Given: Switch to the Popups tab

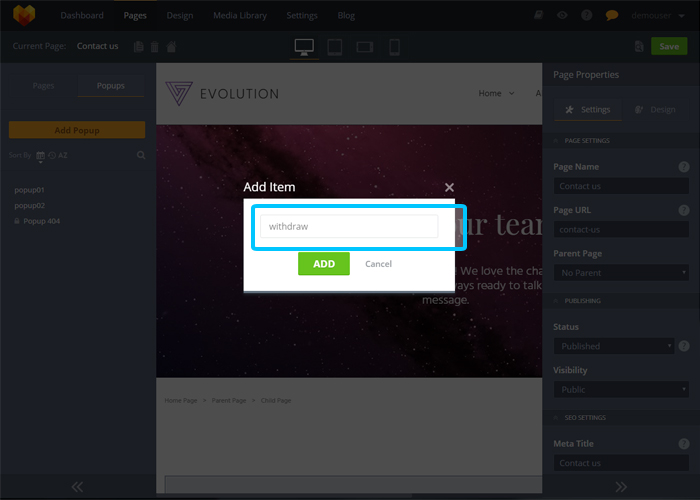Looking at the screenshot, I should [111, 86].
